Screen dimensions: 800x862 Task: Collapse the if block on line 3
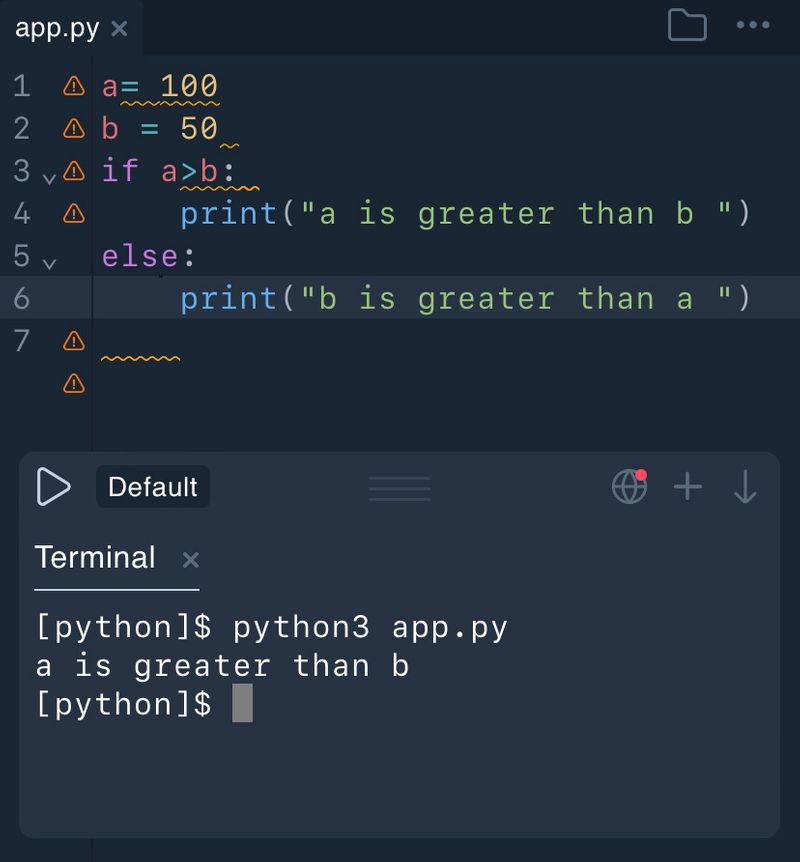coord(49,179)
